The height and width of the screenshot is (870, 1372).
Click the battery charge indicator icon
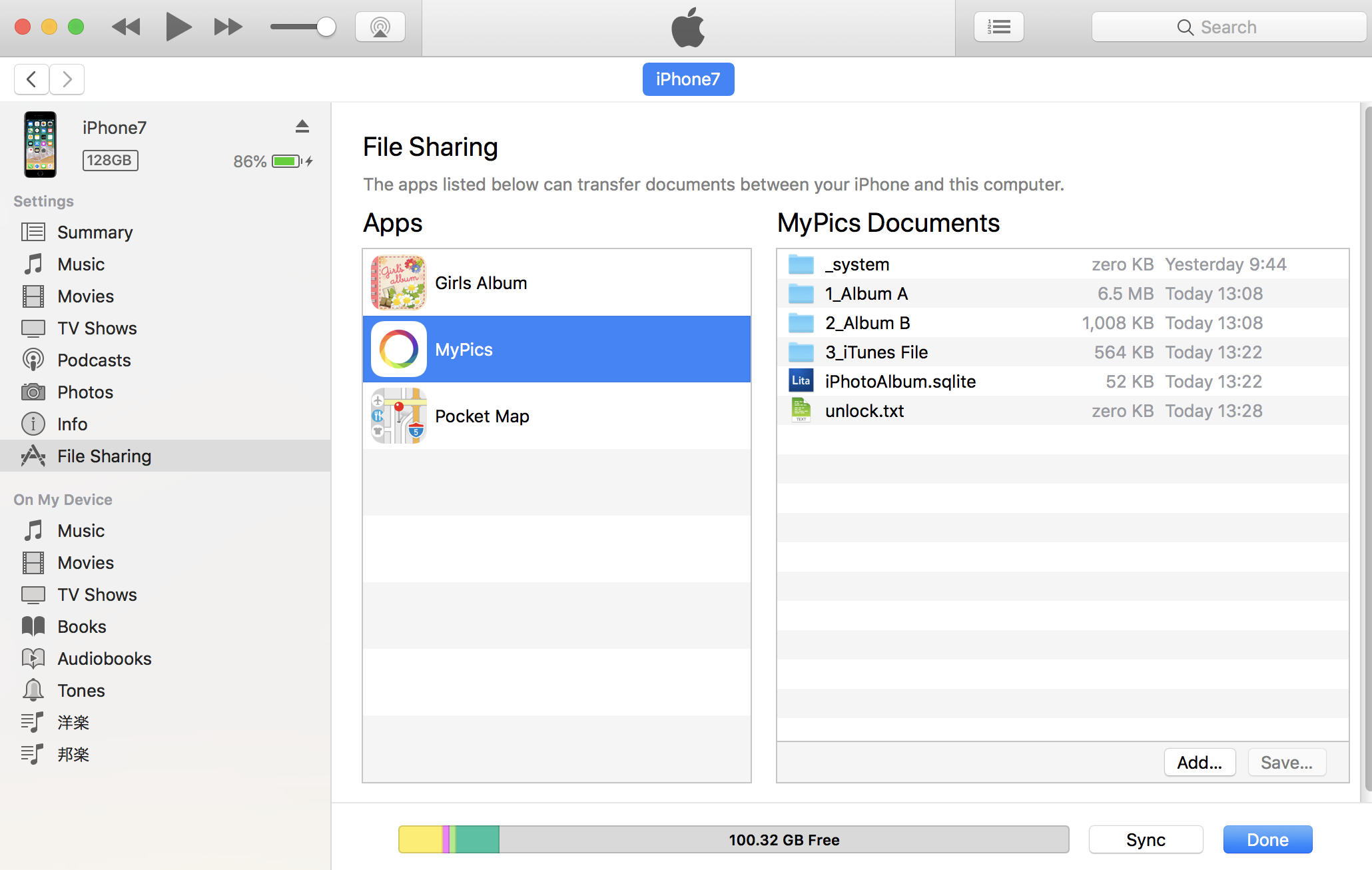(287, 161)
